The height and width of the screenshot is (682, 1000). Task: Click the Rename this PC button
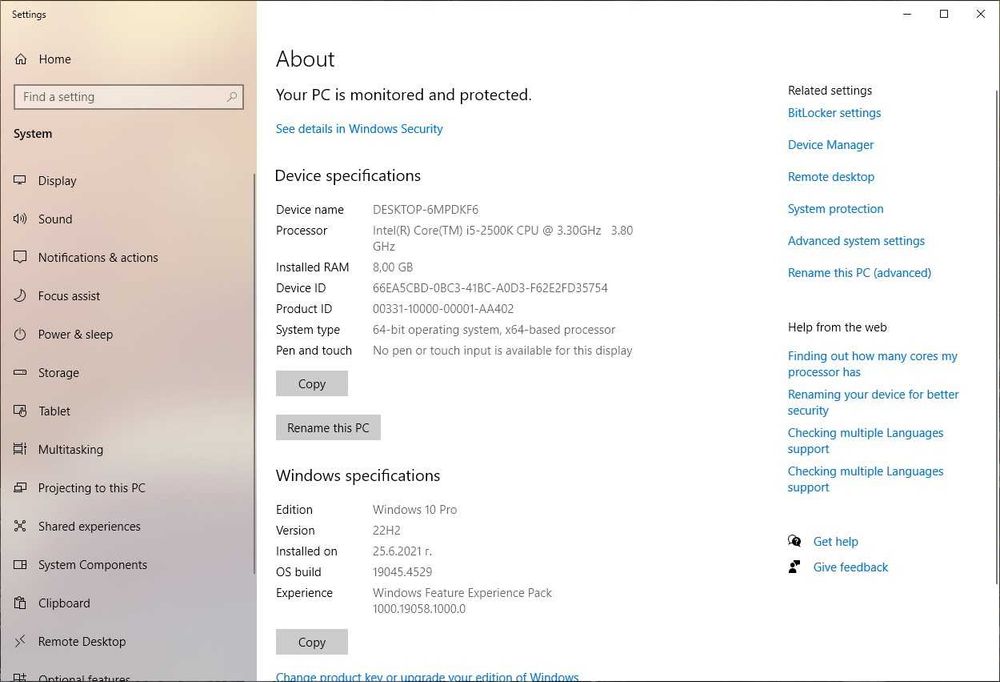[328, 427]
